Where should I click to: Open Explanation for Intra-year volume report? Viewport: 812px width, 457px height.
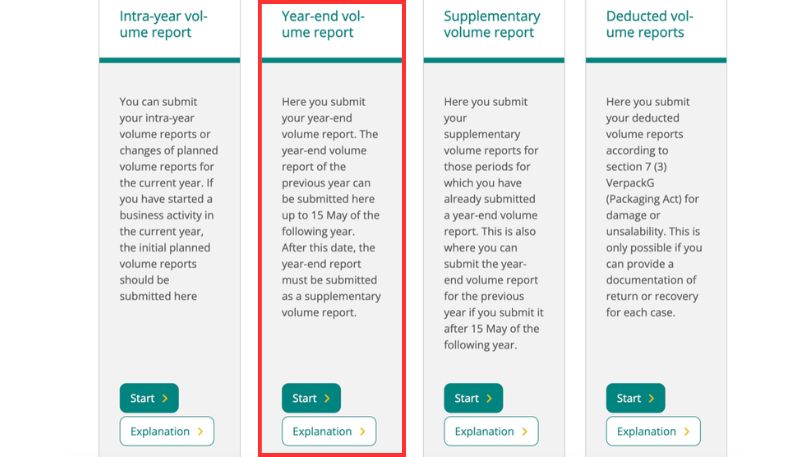[166, 432]
